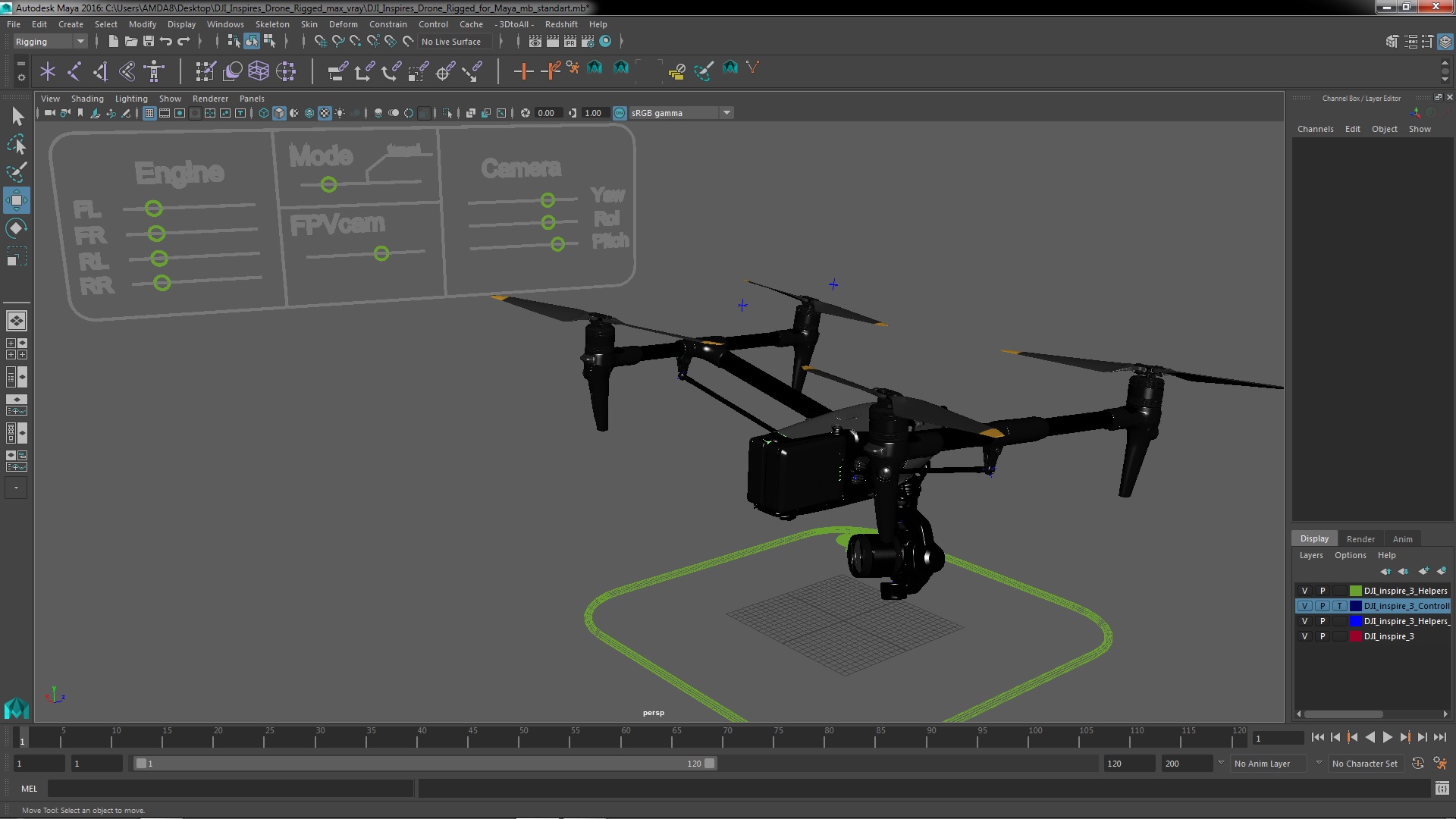Activate the Lasso select tool
The image size is (1456, 819).
tap(17, 144)
